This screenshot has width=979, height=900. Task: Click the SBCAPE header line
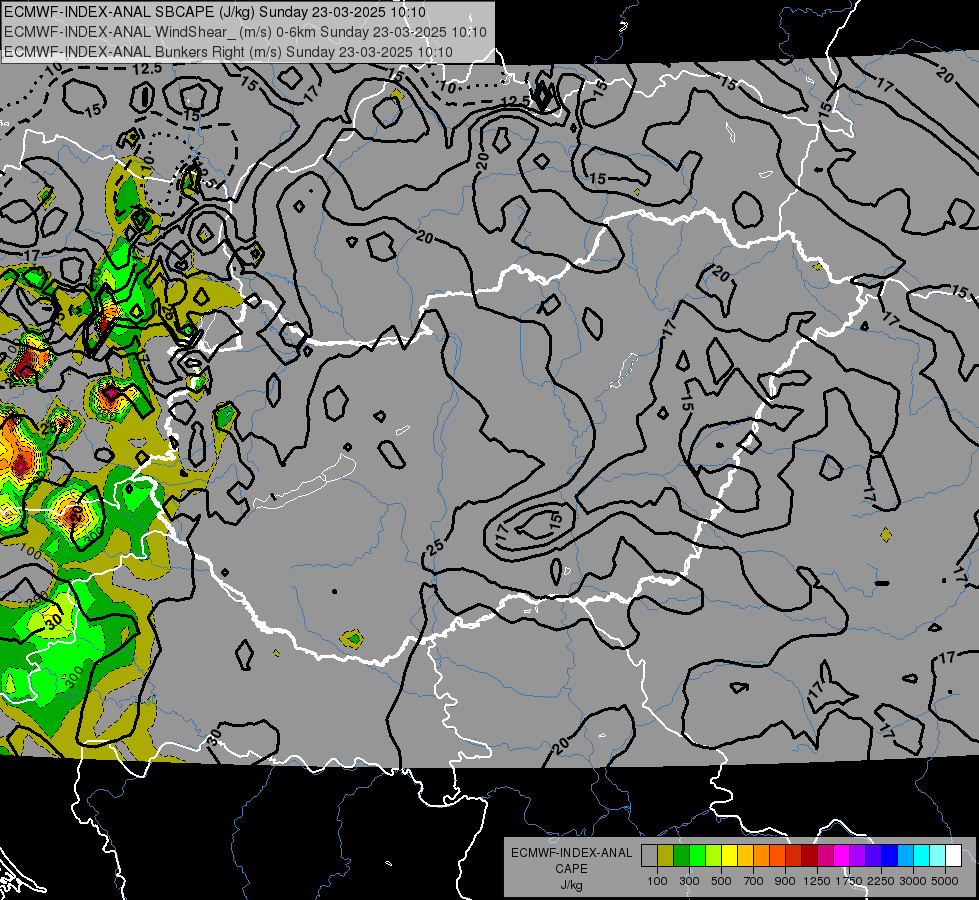215,12
